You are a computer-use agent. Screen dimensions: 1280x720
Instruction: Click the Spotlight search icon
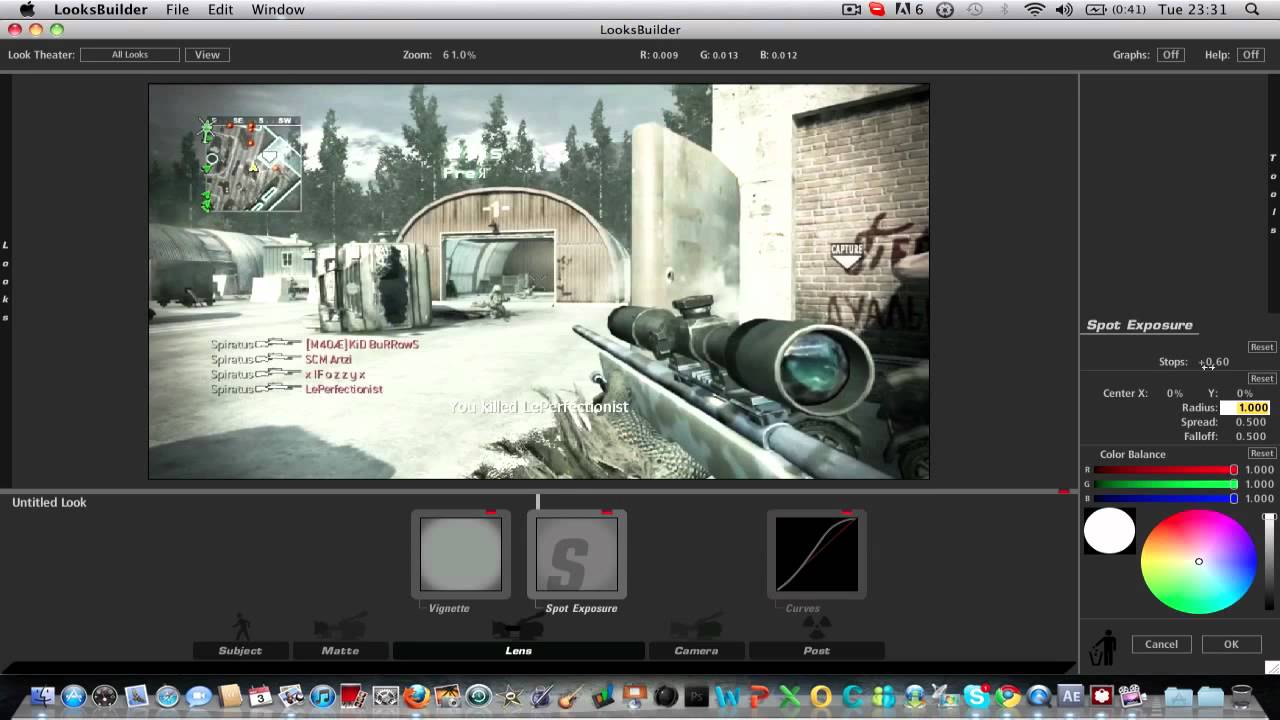pyautogui.click(x=1253, y=10)
